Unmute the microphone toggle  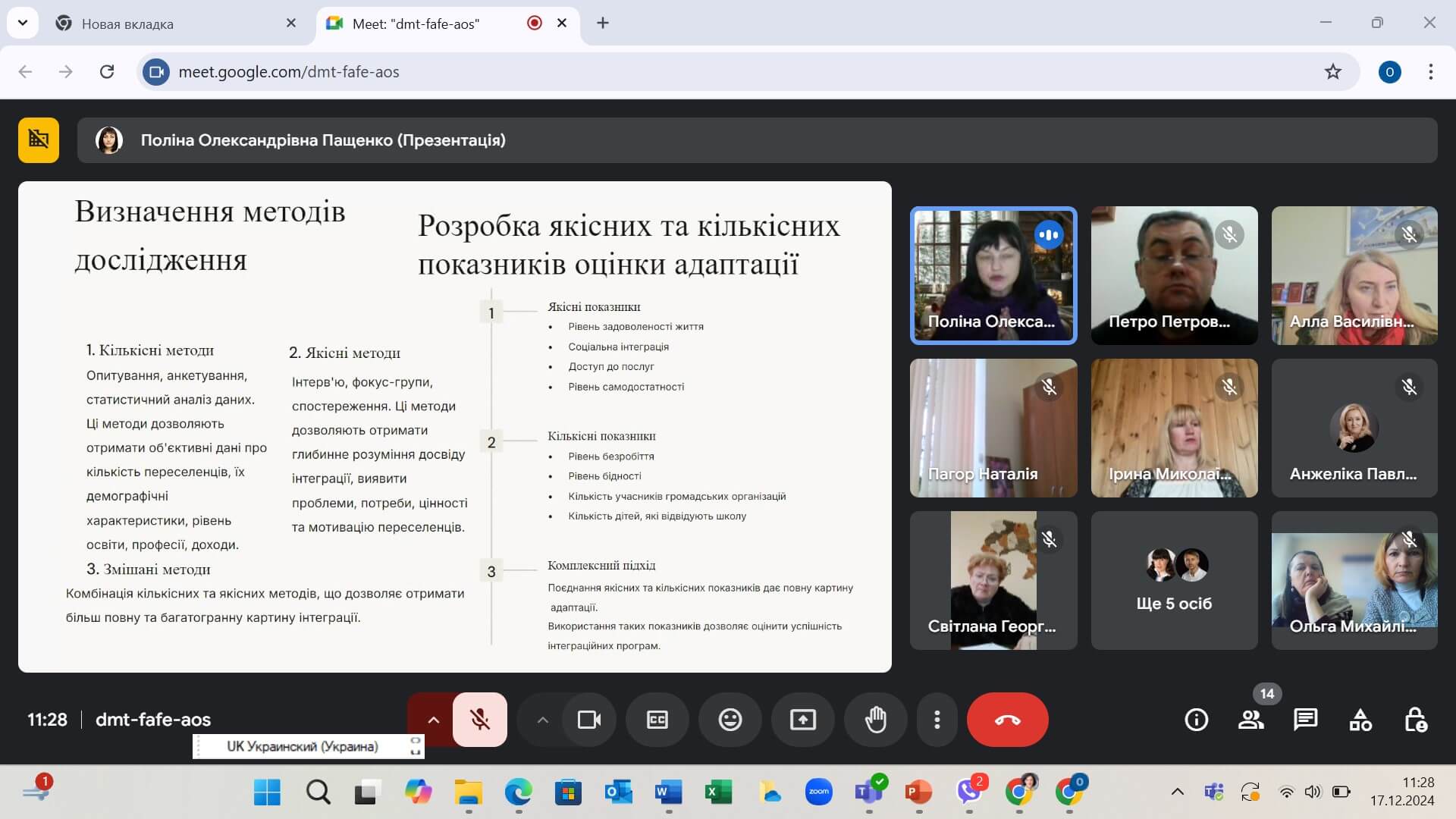479,720
